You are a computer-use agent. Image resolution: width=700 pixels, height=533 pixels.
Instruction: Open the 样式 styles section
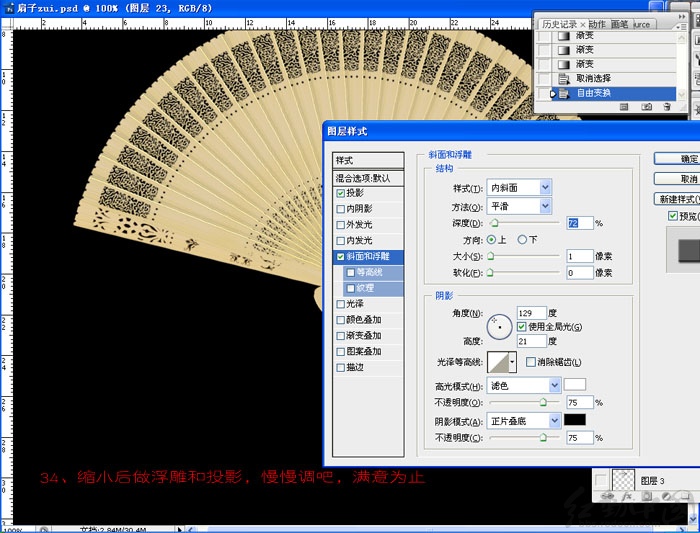368,160
